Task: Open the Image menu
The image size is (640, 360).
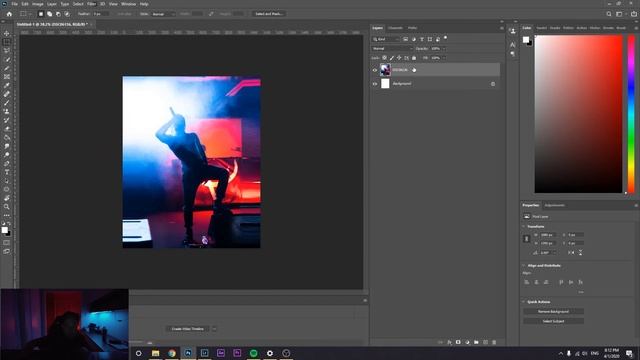Action: click(38, 4)
